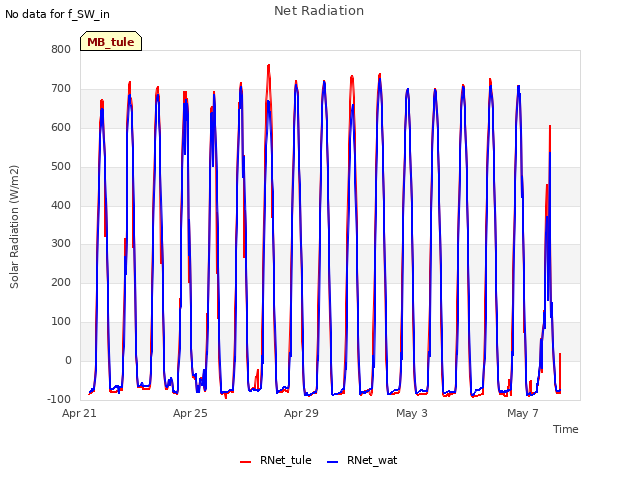Screen dimensions: 640x480
Task: Click the Solar Radiation (W/m2) axis label
Action: [x=14, y=227]
